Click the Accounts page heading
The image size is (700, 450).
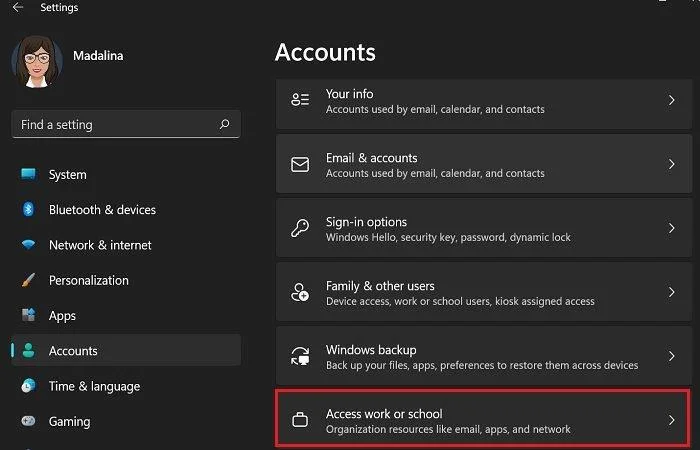pyautogui.click(x=325, y=52)
